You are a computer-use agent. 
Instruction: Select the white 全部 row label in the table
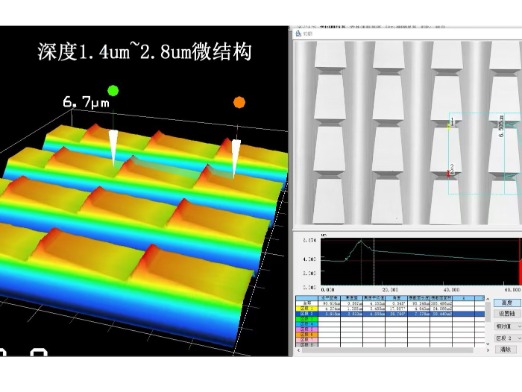(x=306, y=303)
